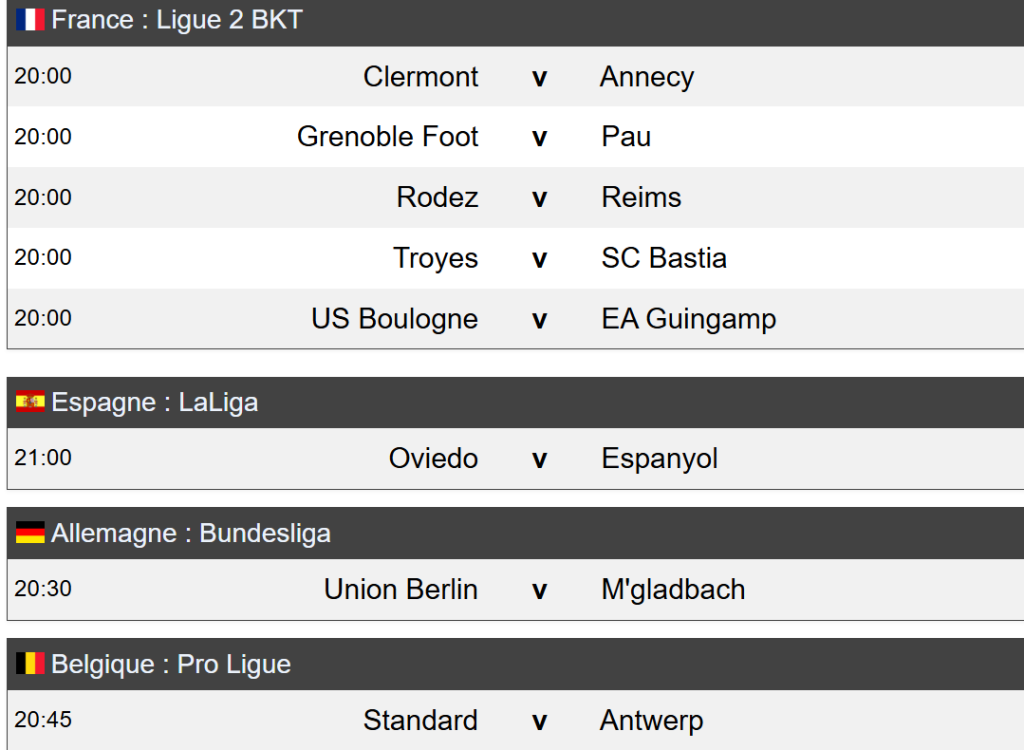Viewport: 1024px width, 750px height.
Task: Open the Allemagne : Bundesliga header
Action: pos(191,533)
